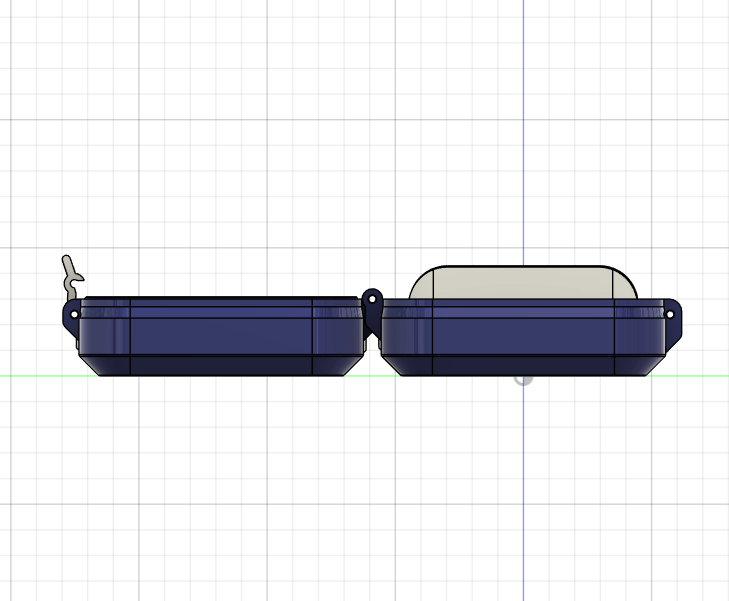Viewport: 729px width, 601px height.
Task: Click the hinge pin hole at center
Action: tap(372, 298)
